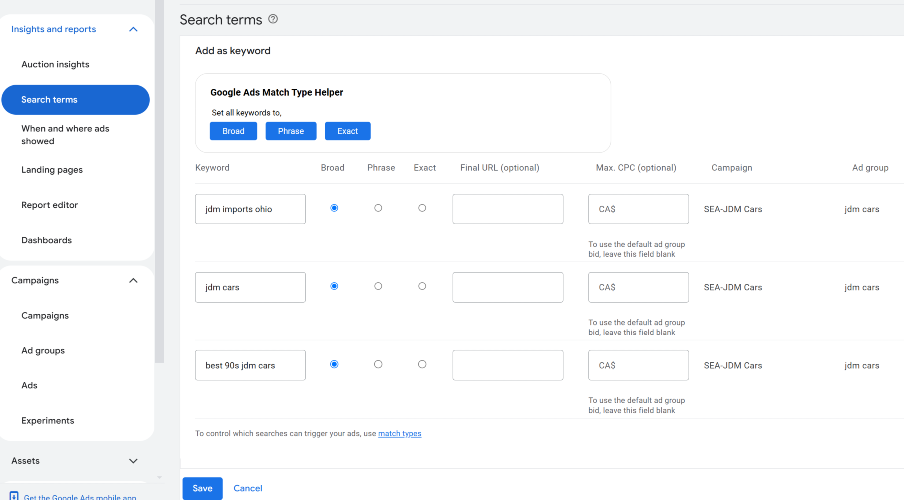This screenshot has height=500, width=904.
Task: Save the added keywords
Action: click(202, 488)
